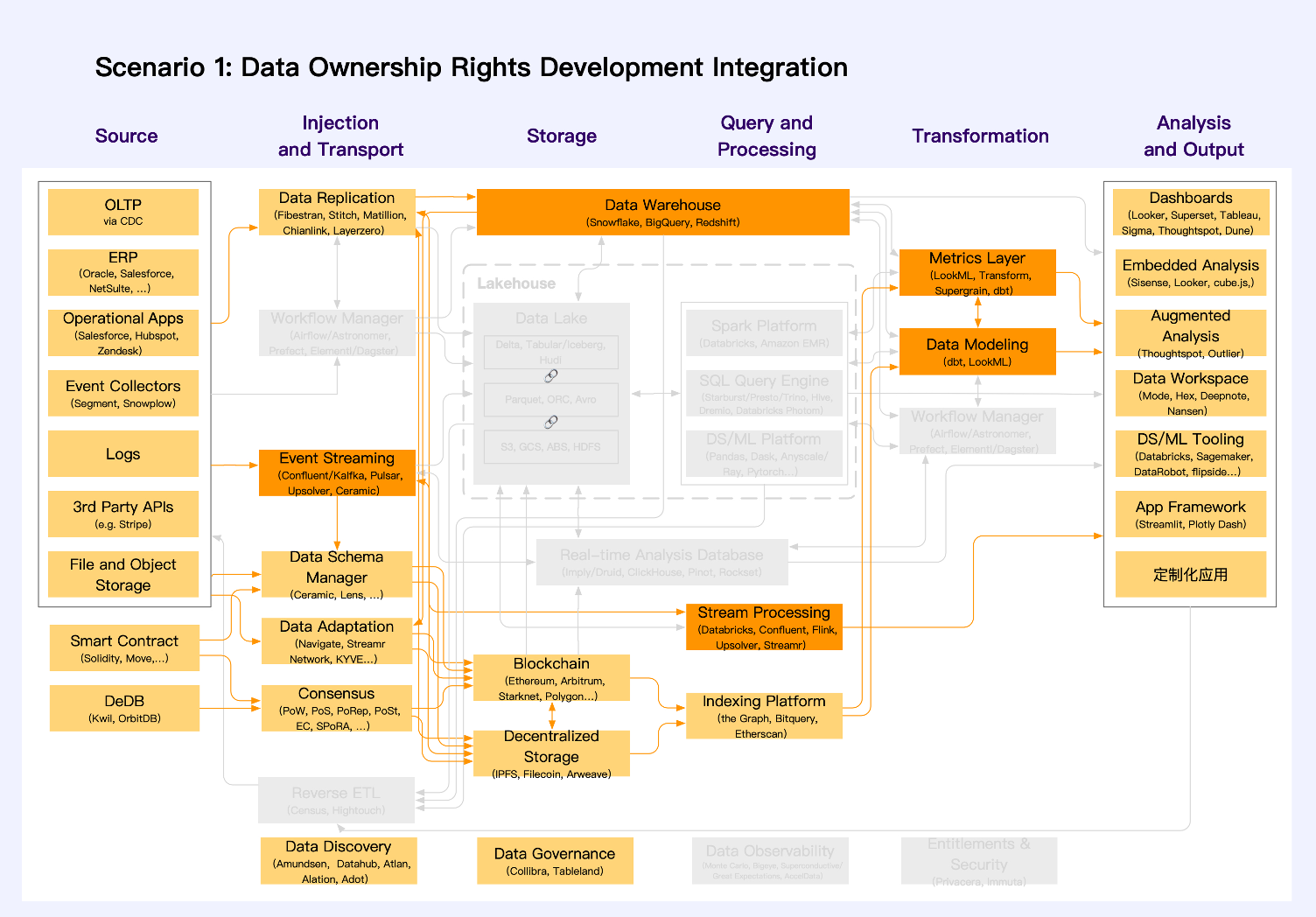Click the OLTP via CDC source box
The height and width of the screenshot is (917, 1316).
[123, 212]
